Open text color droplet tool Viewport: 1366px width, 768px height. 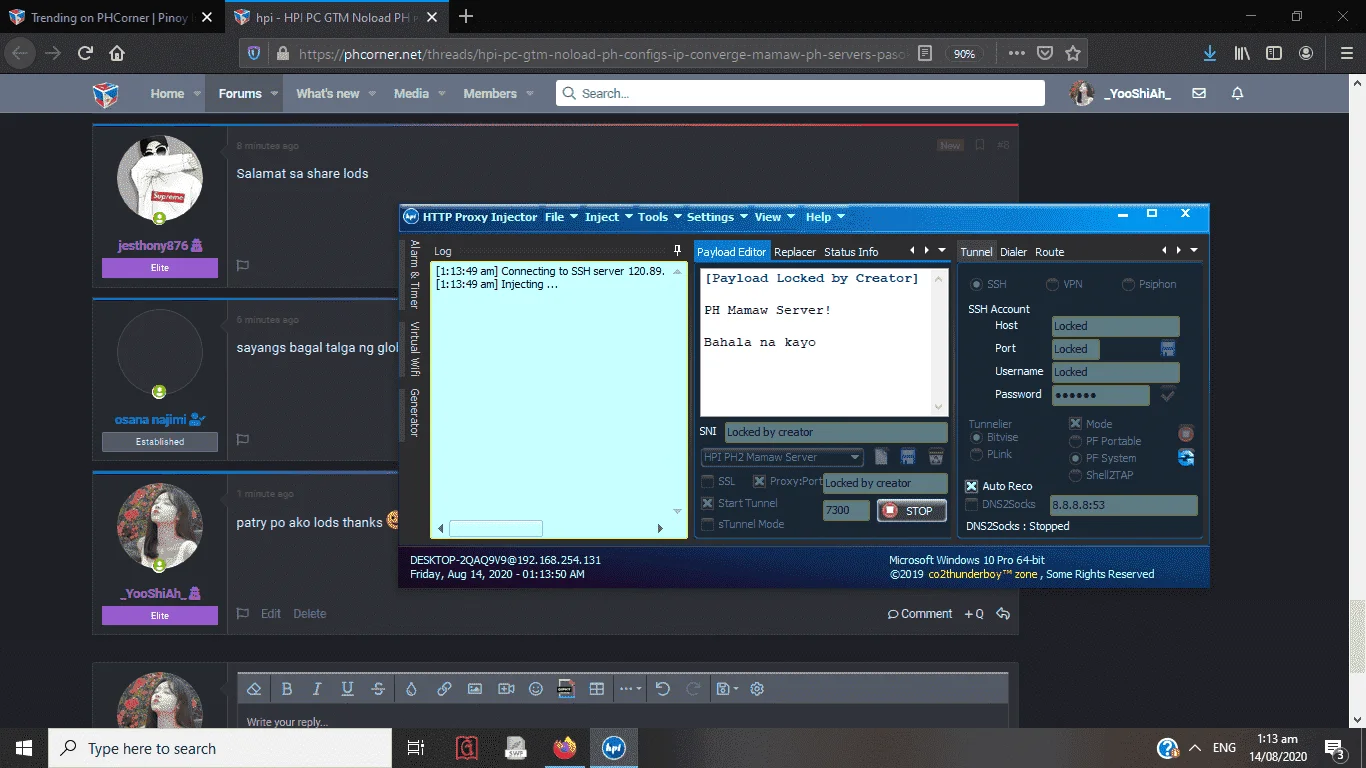coord(411,688)
